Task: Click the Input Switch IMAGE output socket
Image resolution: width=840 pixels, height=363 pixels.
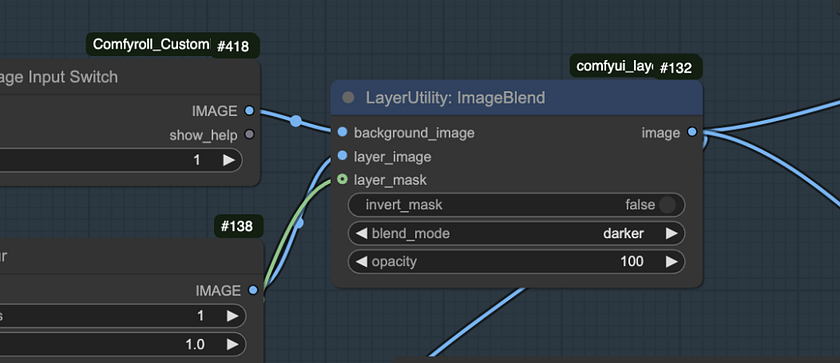Action: click(249, 111)
